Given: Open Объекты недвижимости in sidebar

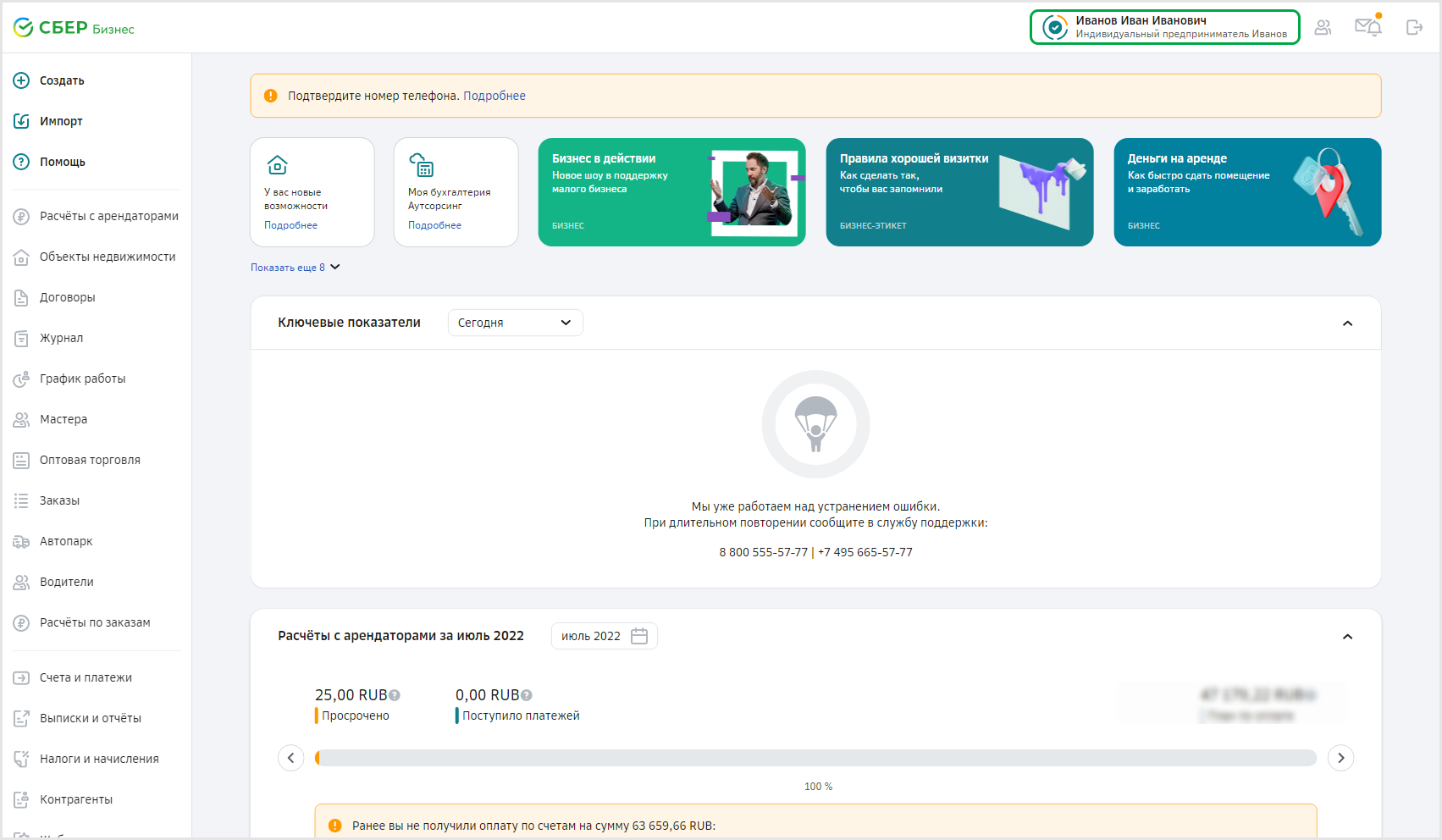Looking at the screenshot, I should 108,257.
